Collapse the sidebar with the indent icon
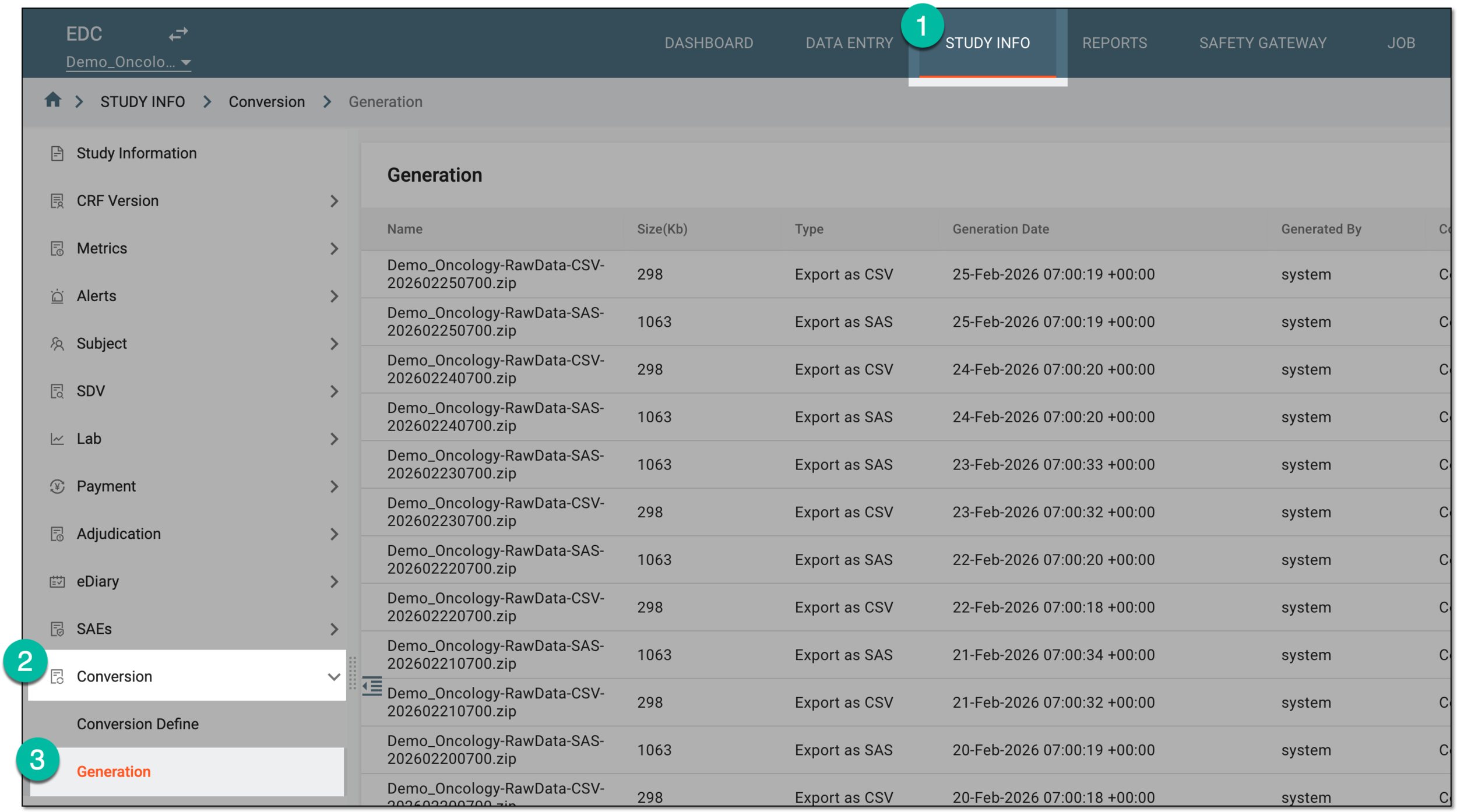This screenshot has height=812, width=1457. (x=372, y=686)
